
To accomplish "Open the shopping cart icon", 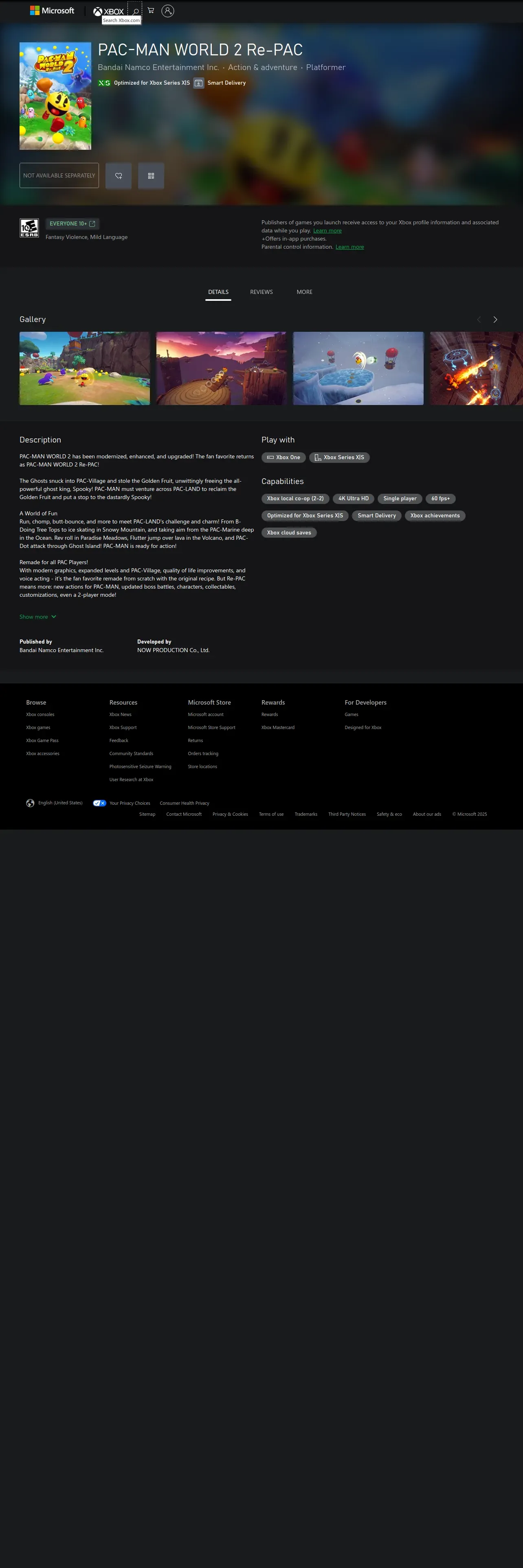I will click(x=151, y=10).
